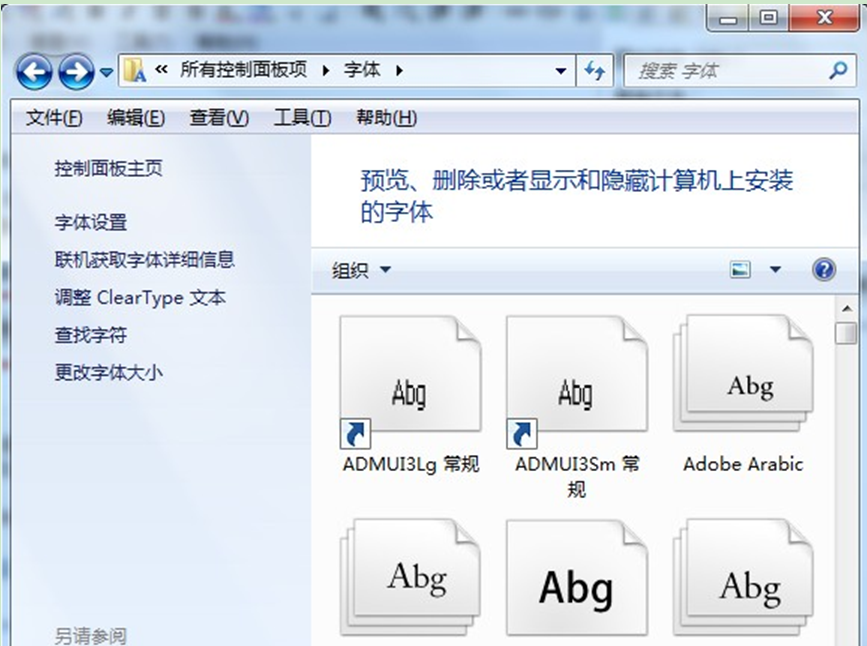This screenshot has height=646, width=867.
Task: Click the magnifier search icon
Action: tap(838, 70)
